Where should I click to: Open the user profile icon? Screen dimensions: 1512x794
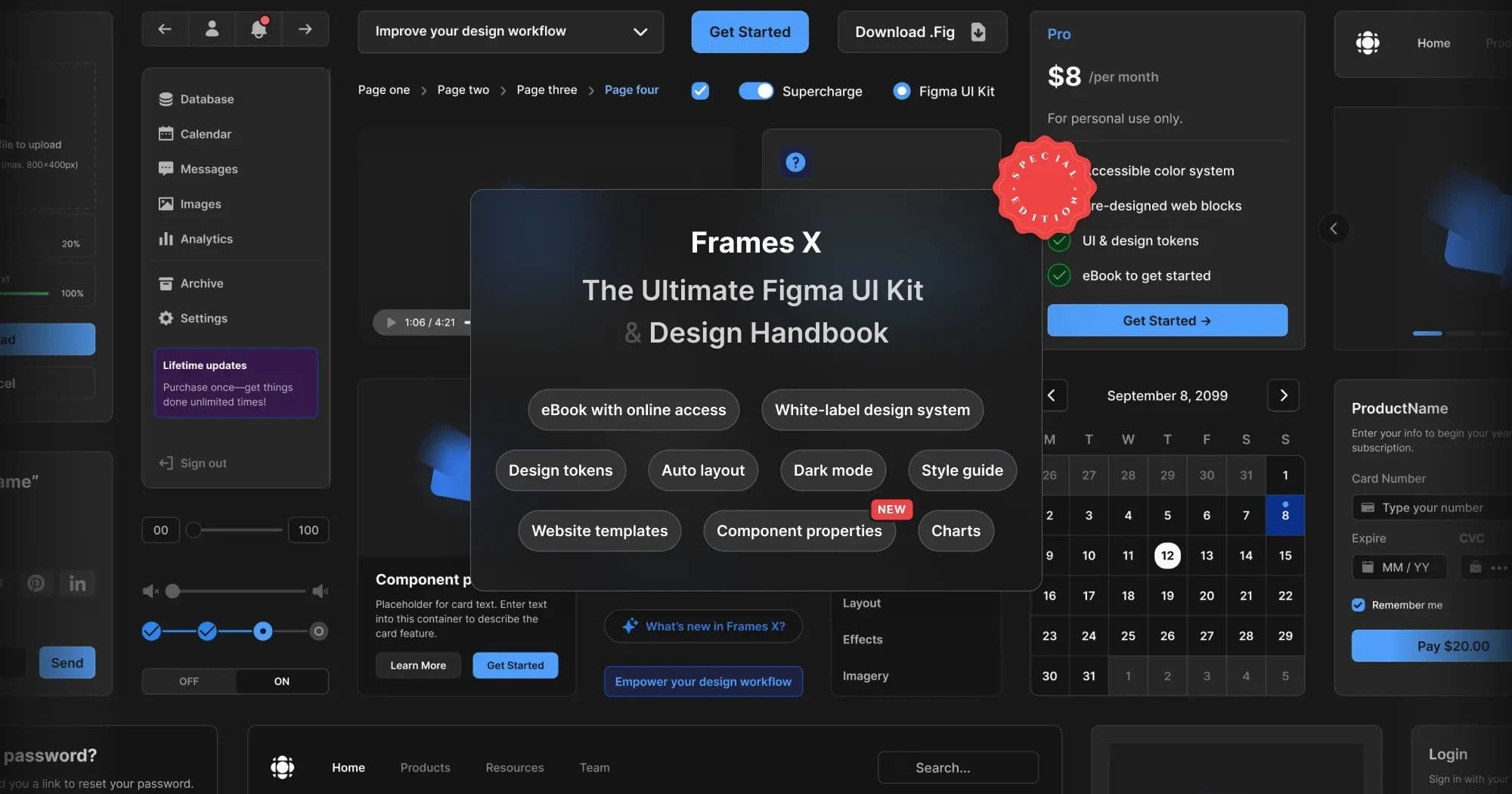[x=212, y=29]
